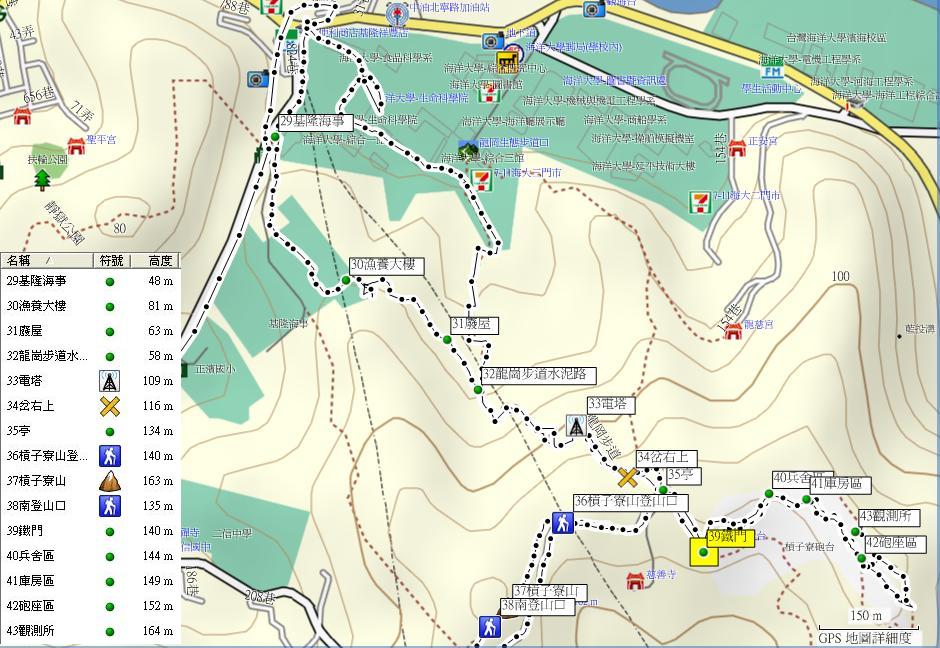The image size is (940, 648).
Task: Click the 扶輪公園 tree icon
Action: (x=42, y=179)
